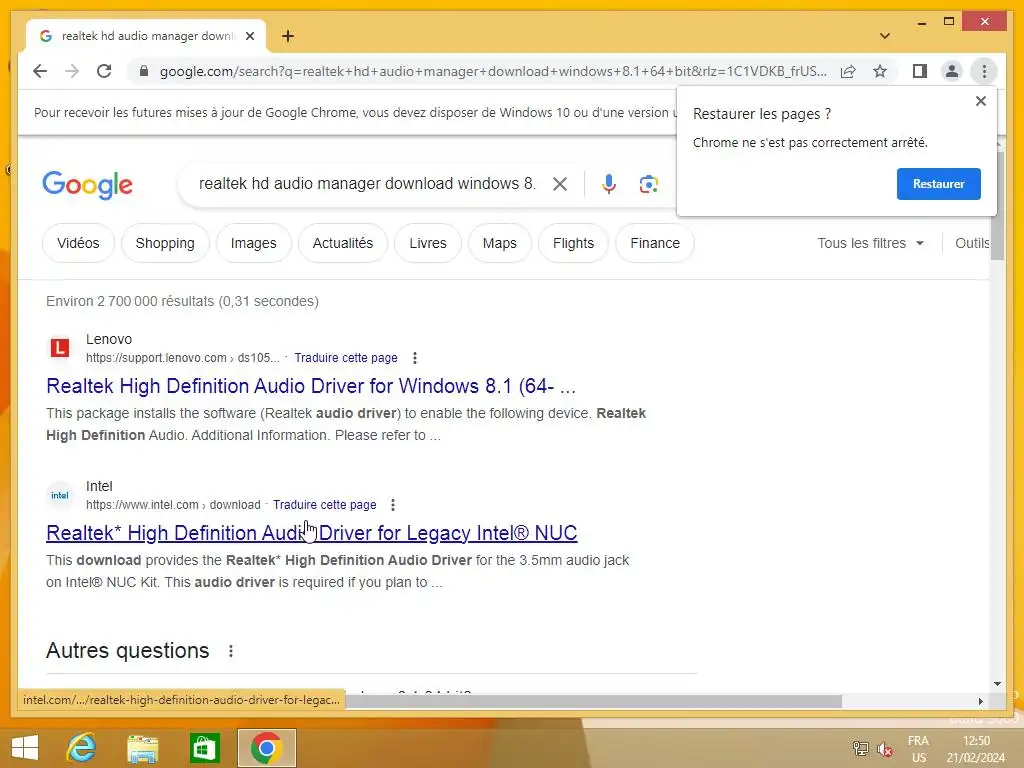Screen dimensions: 1024x768
Task: Go back to the previous page
Action: click(40, 71)
